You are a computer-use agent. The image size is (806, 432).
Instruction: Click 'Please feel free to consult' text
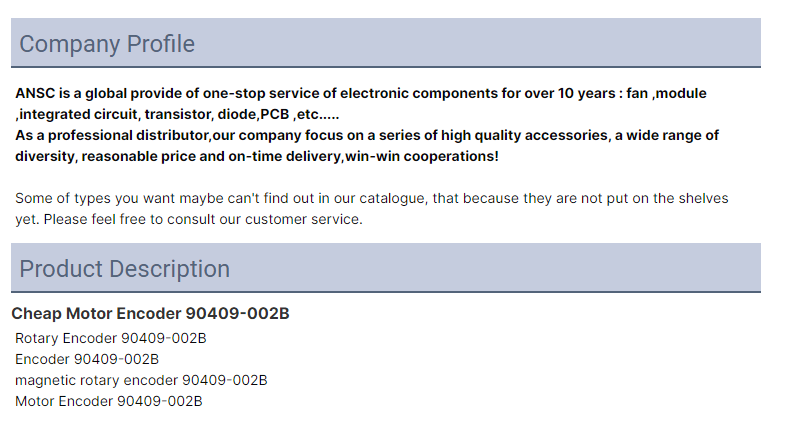[203, 220]
